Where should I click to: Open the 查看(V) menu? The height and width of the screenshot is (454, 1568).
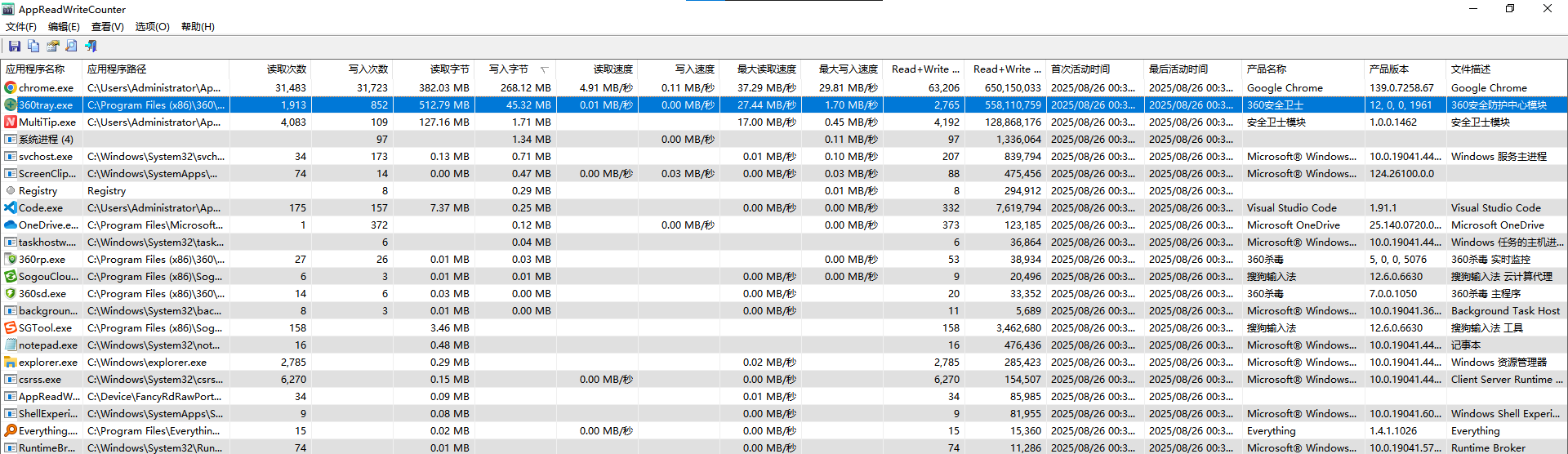(x=107, y=27)
